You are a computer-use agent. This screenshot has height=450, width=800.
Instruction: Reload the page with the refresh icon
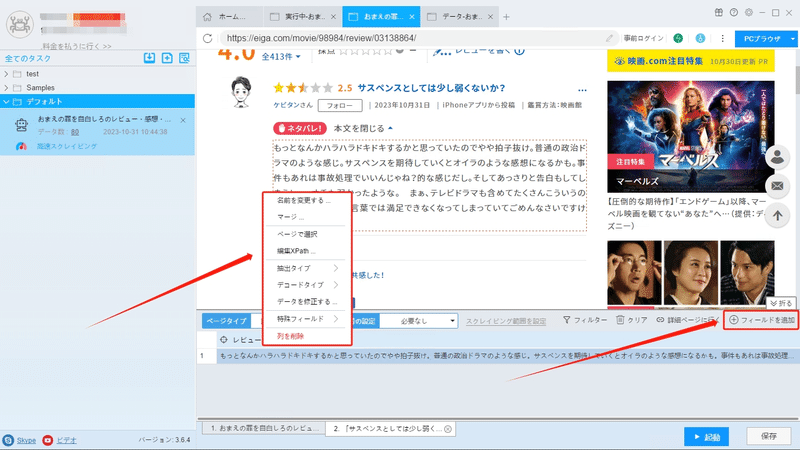pyautogui.click(x=207, y=38)
